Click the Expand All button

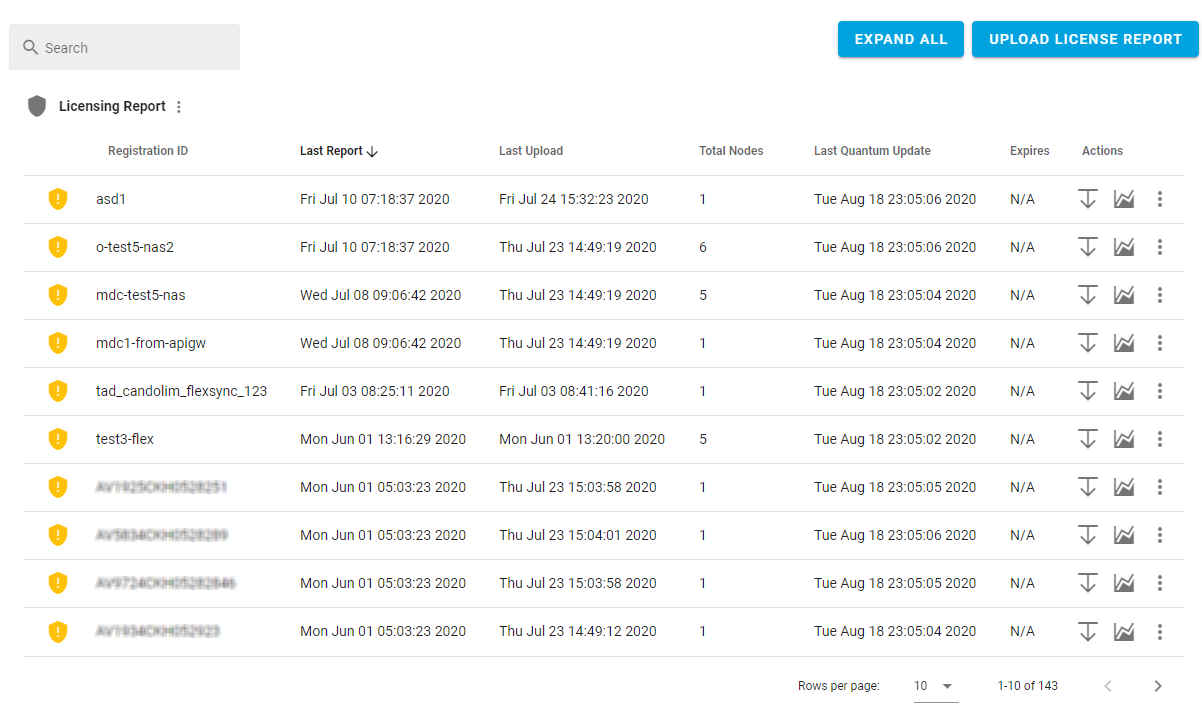tap(900, 39)
